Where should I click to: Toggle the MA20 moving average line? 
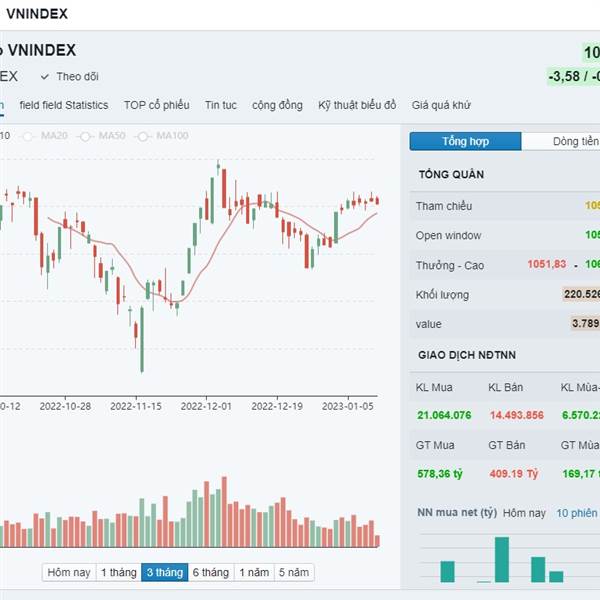pyautogui.click(x=45, y=136)
